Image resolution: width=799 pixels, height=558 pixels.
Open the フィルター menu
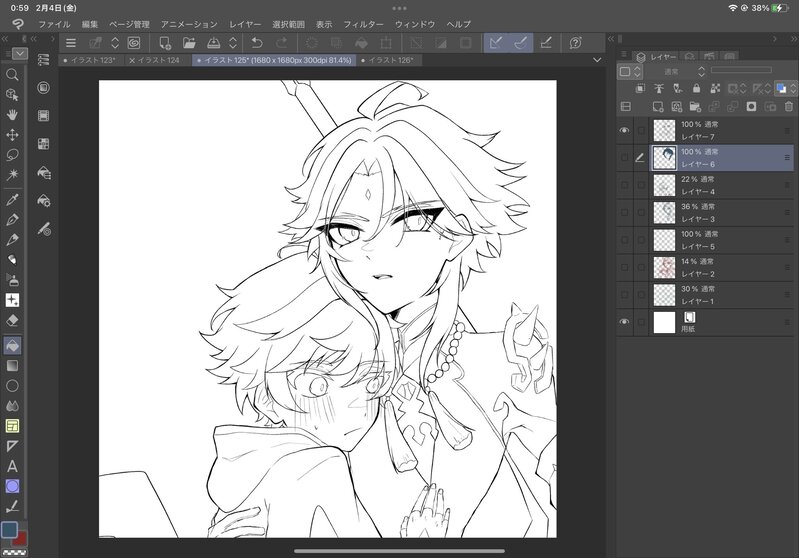pos(363,24)
